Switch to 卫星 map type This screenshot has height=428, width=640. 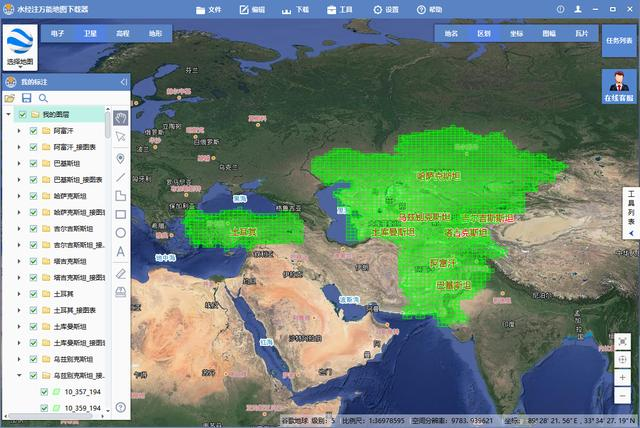coord(90,33)
